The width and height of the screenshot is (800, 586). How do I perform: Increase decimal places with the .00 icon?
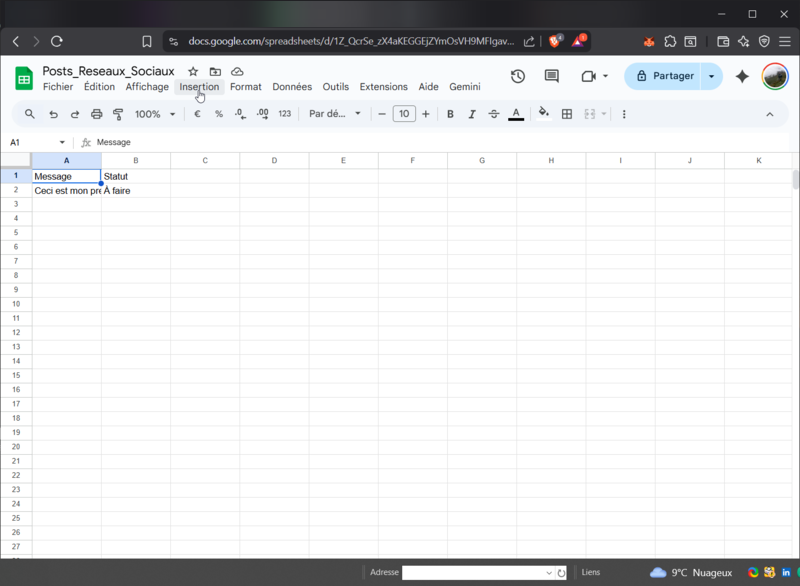click(x=262, y=114)
